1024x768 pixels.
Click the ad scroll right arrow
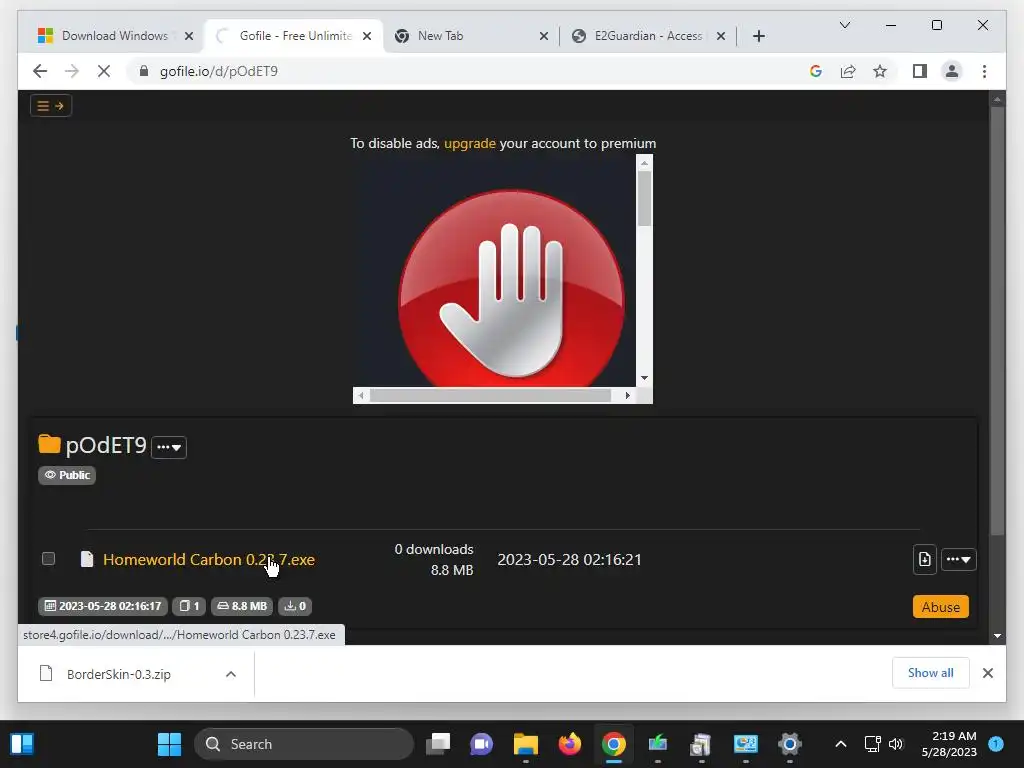click(628, 395)
